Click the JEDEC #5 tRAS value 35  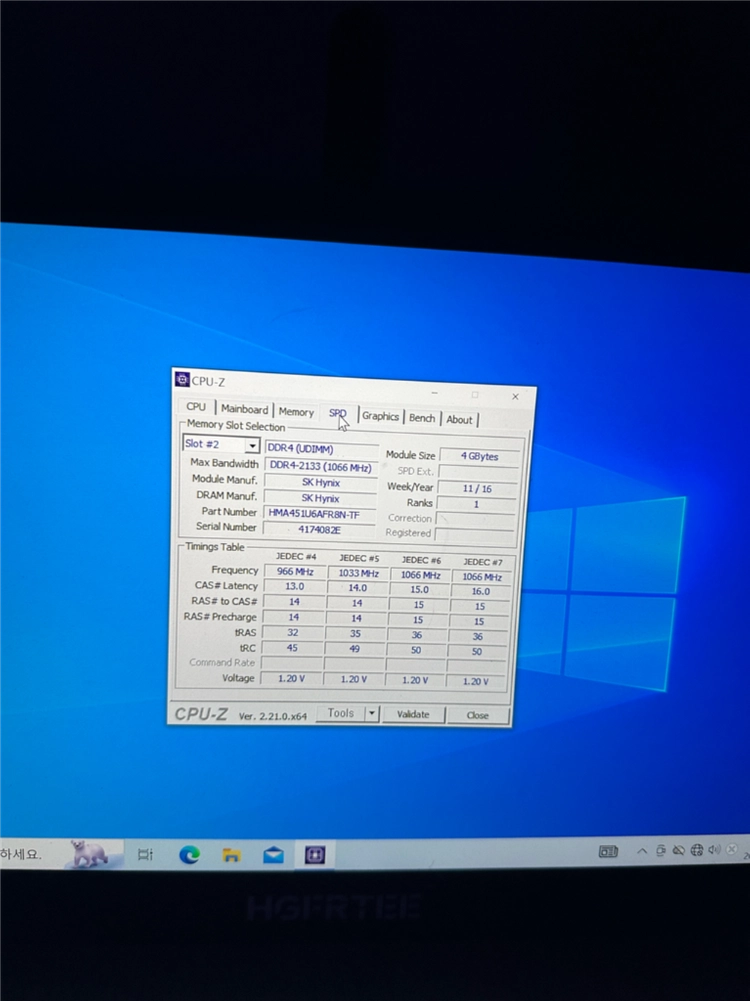(355, 634)
